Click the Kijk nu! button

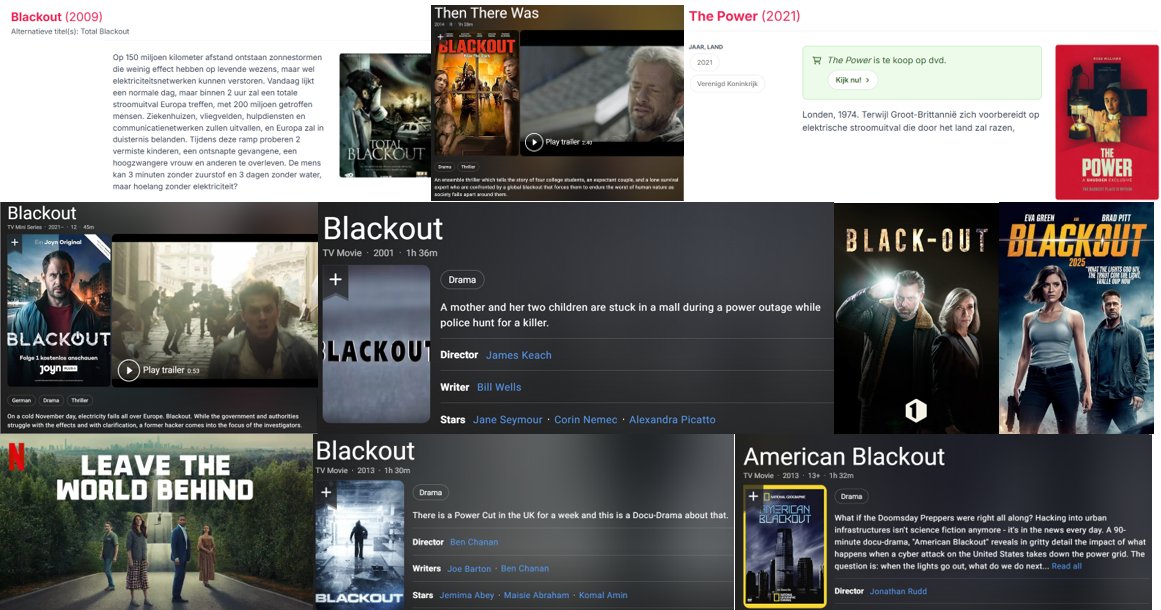(851, 80)
